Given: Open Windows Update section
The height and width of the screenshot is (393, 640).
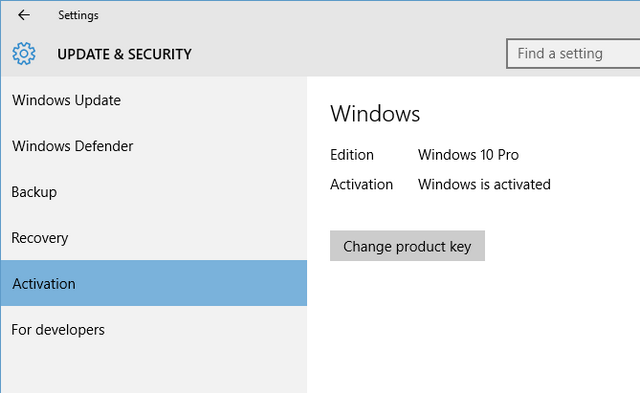Looking at the screenshot, I should [x=153, y=100].
